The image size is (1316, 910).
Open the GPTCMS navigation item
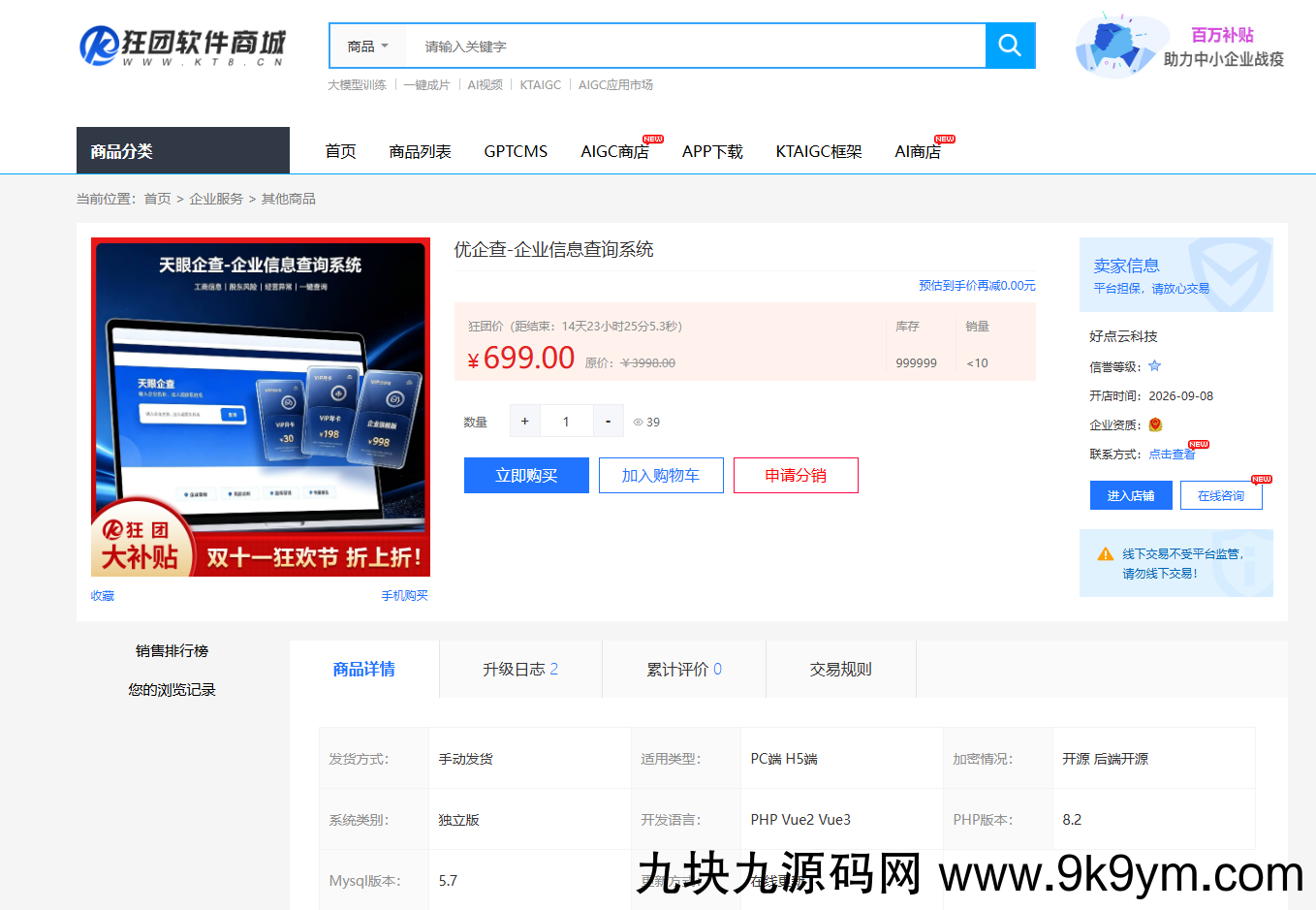[516, 151]
